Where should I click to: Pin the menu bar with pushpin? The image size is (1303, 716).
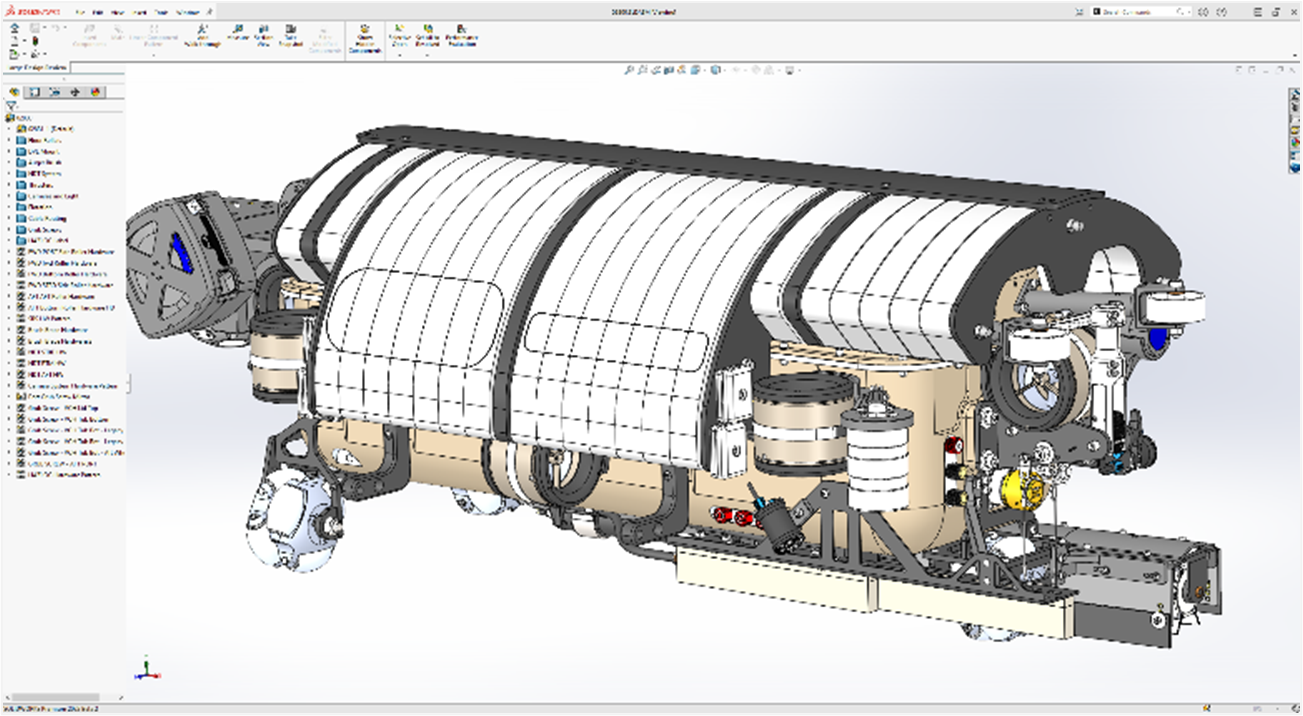click(x=211, y=12)
